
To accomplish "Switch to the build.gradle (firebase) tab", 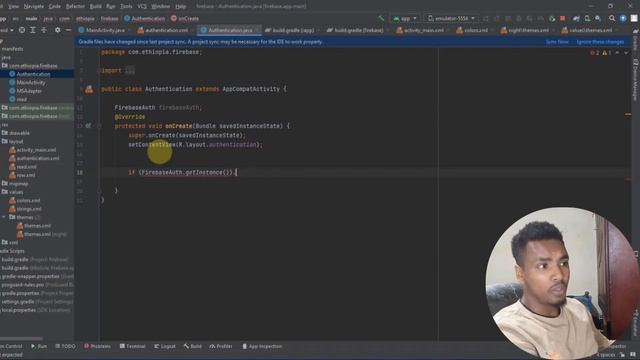I will pos(355,30).
